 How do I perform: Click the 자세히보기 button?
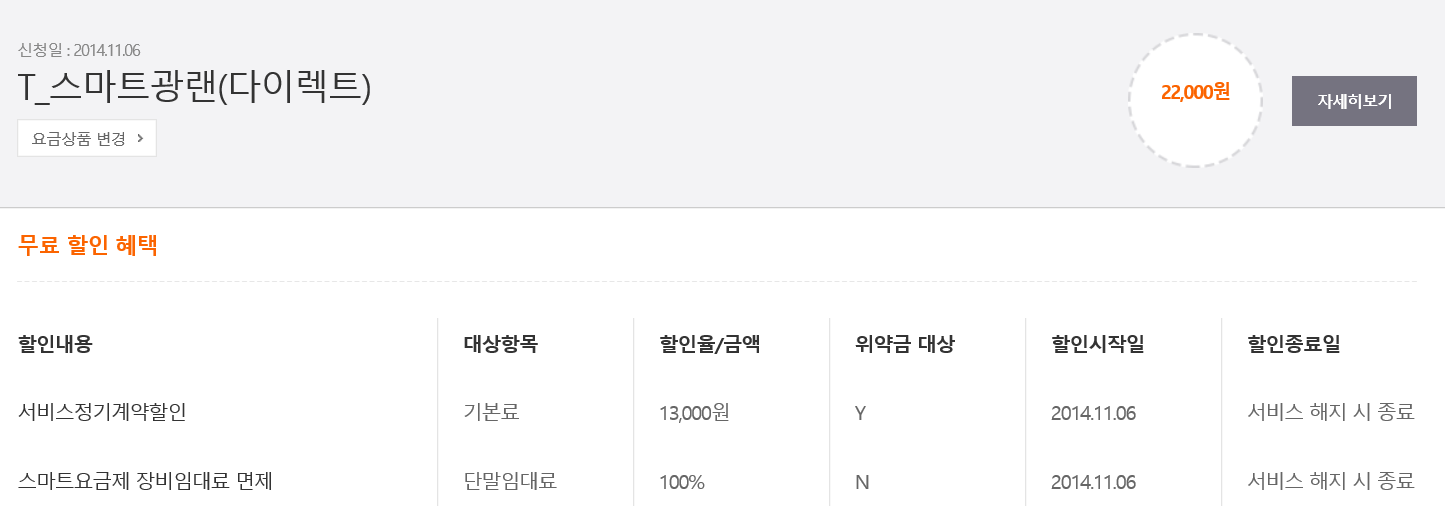(1354, 101)
